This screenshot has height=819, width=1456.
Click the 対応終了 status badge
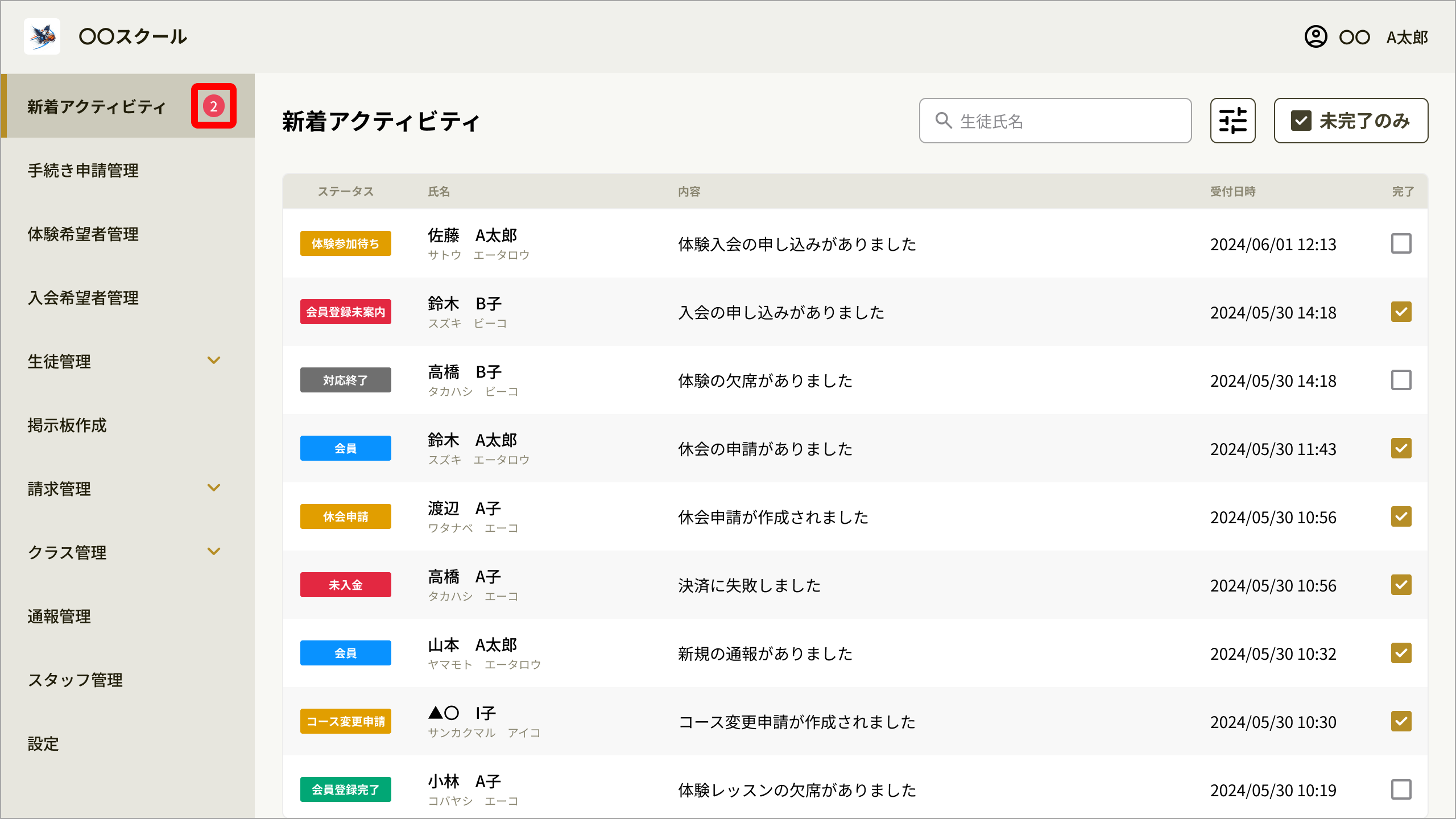pos(346,380)
